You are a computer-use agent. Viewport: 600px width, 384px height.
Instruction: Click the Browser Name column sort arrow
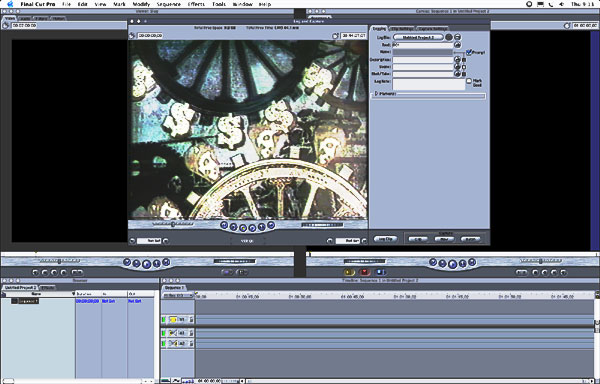(x=74, y=294)
